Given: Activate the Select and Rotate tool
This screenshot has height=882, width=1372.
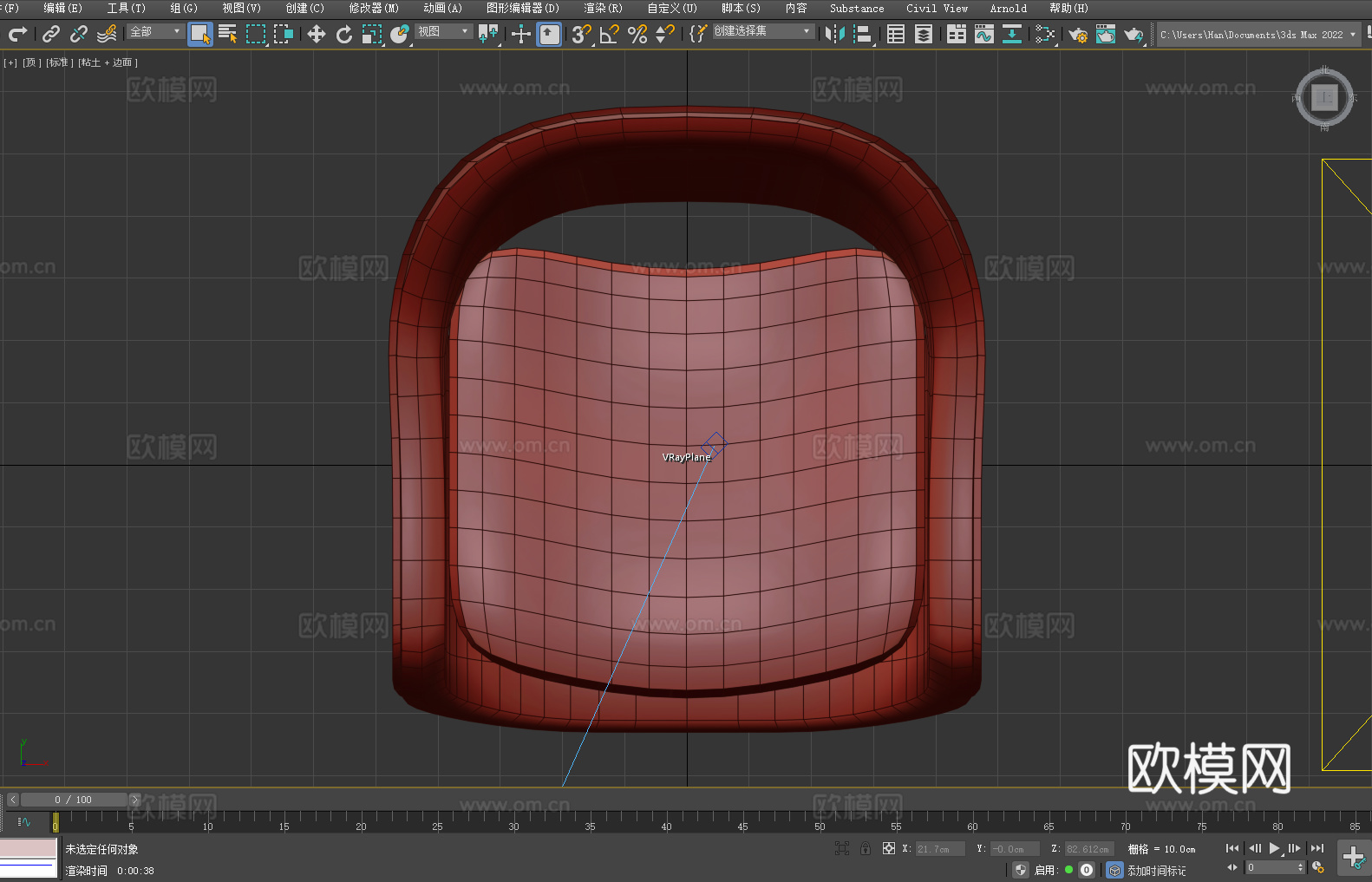Looking at the screenshot, I should click(x=344, y=34).
